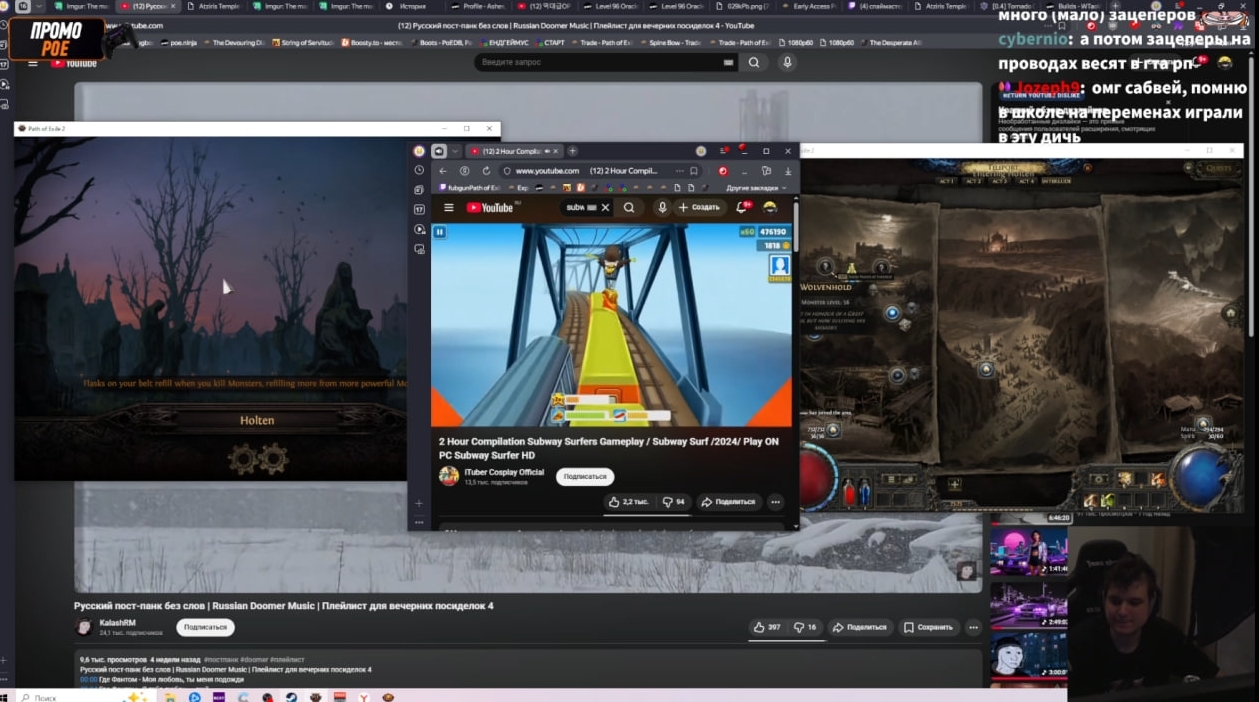Viewport: 1259px width, 702px height.
Task: Clear the search field in small browser
Action: pyautogui.click(x=605, y=208)
